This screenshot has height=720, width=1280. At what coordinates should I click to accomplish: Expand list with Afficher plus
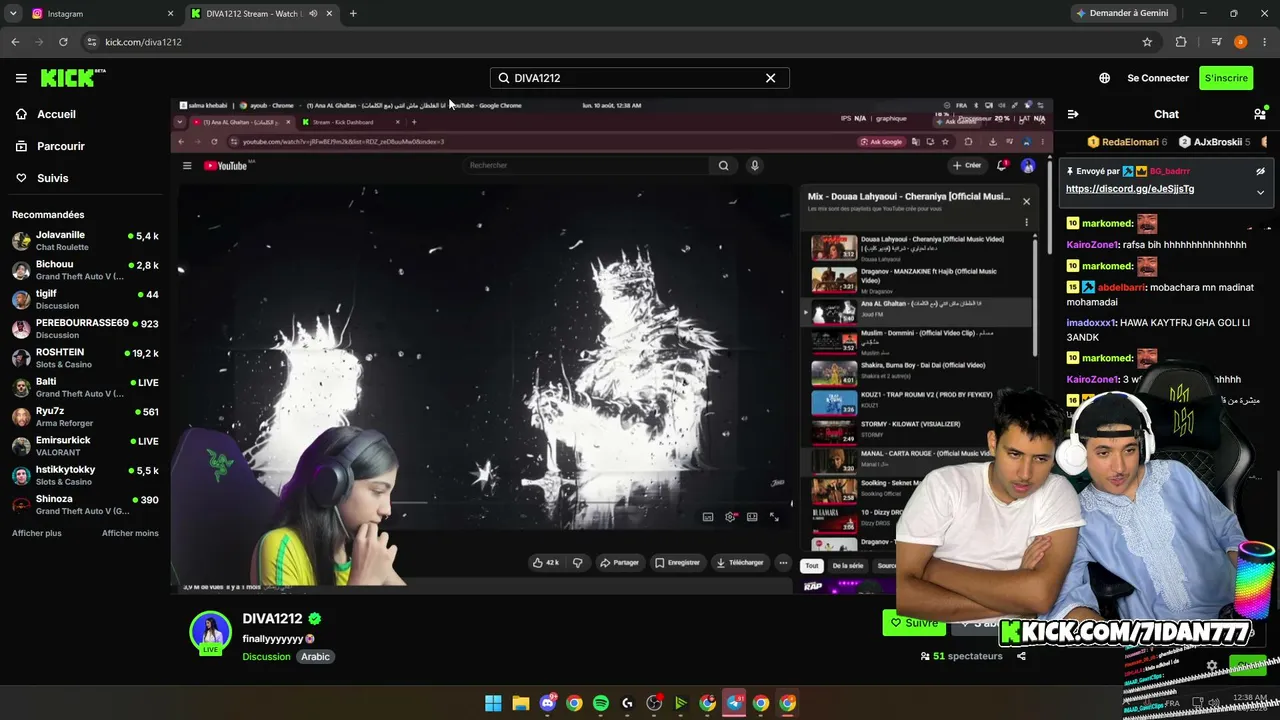coord(37,533)
